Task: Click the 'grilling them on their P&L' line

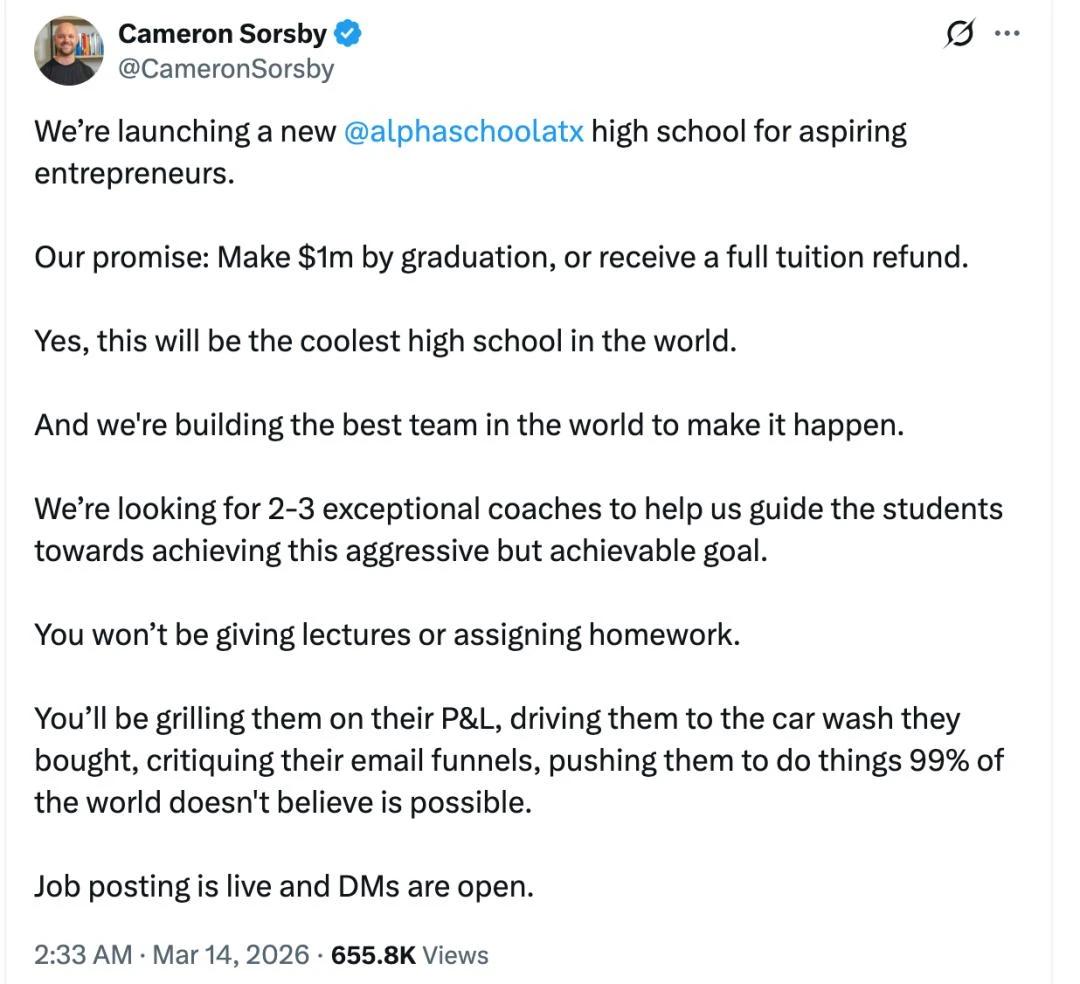Action: point(497,718)
